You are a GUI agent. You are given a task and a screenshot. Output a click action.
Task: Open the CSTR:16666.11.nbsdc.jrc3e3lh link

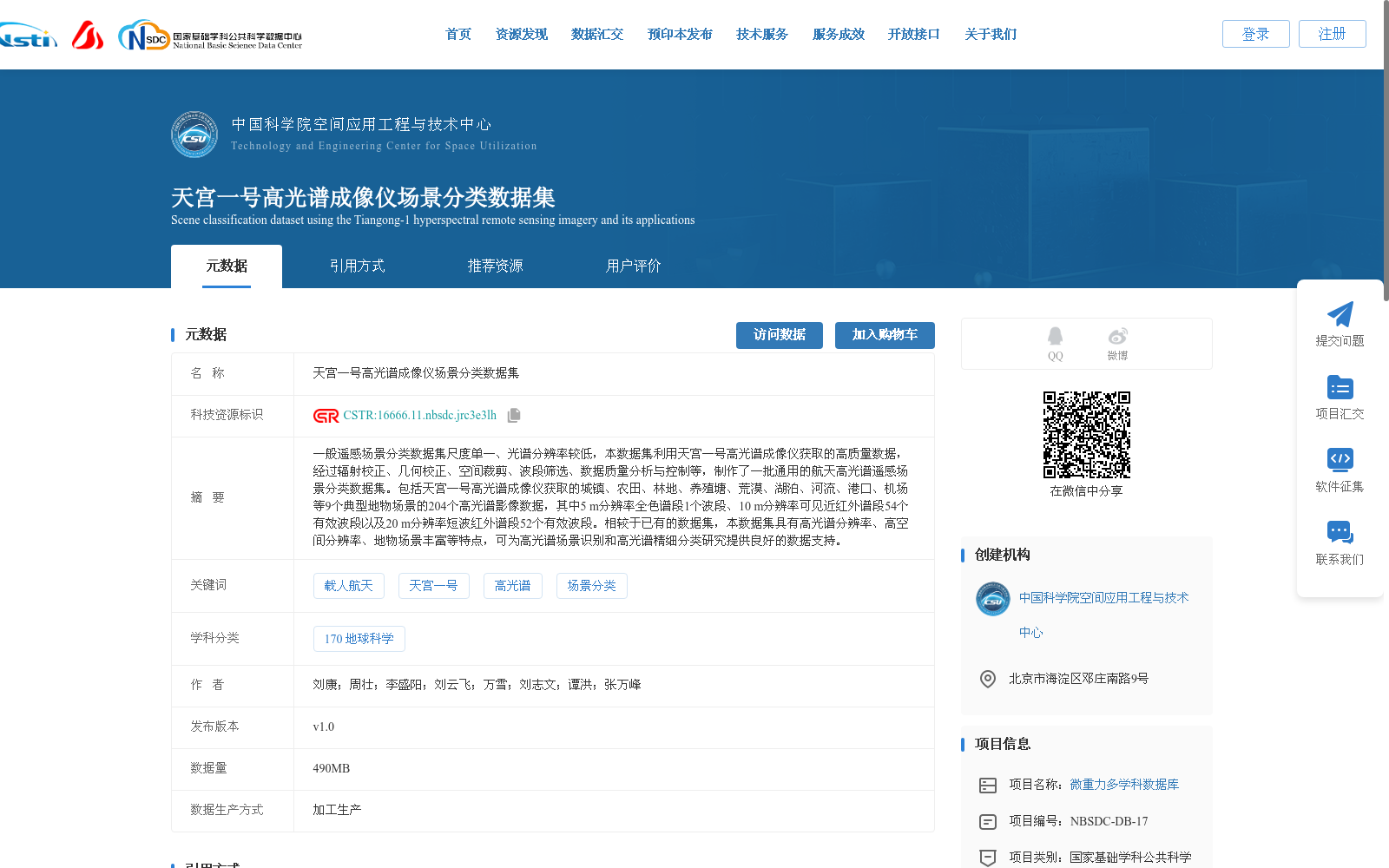coord(420,416)
